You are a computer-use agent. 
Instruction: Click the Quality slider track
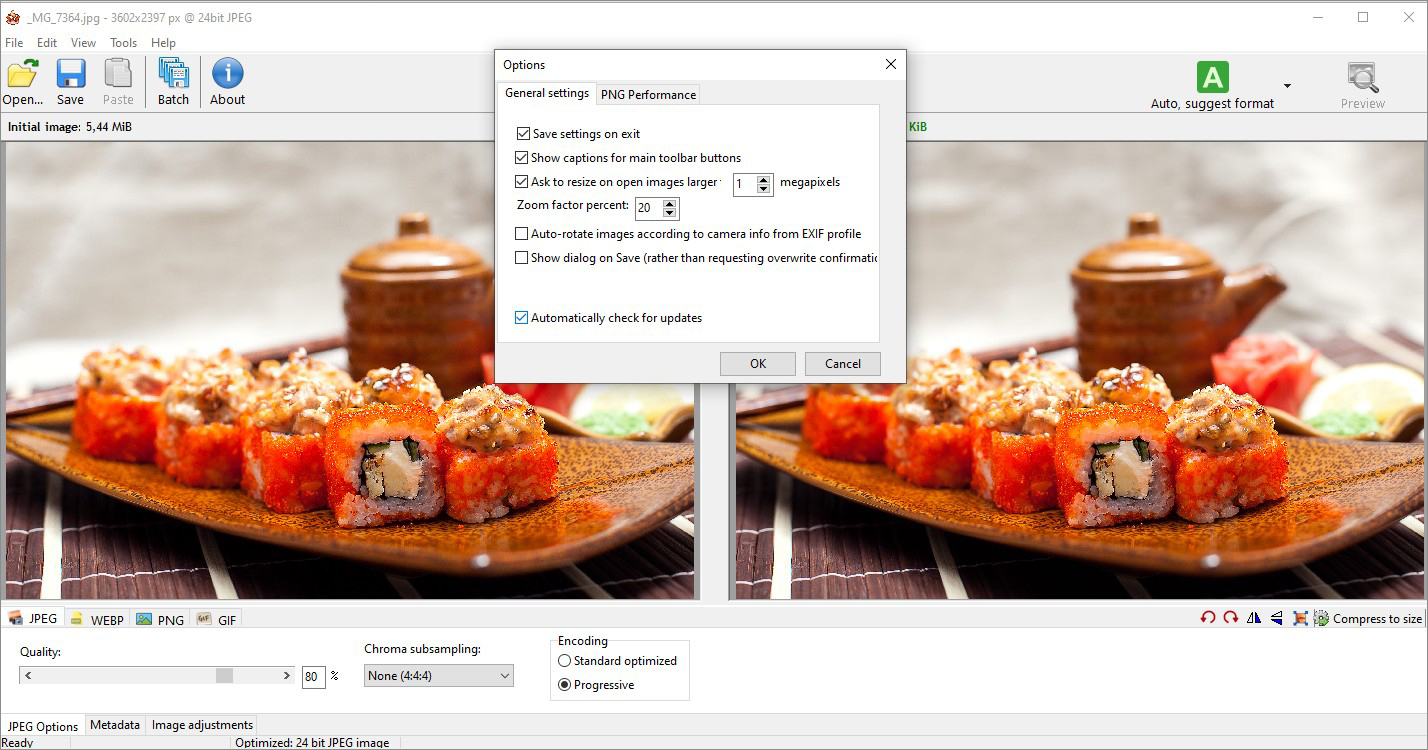157,676
